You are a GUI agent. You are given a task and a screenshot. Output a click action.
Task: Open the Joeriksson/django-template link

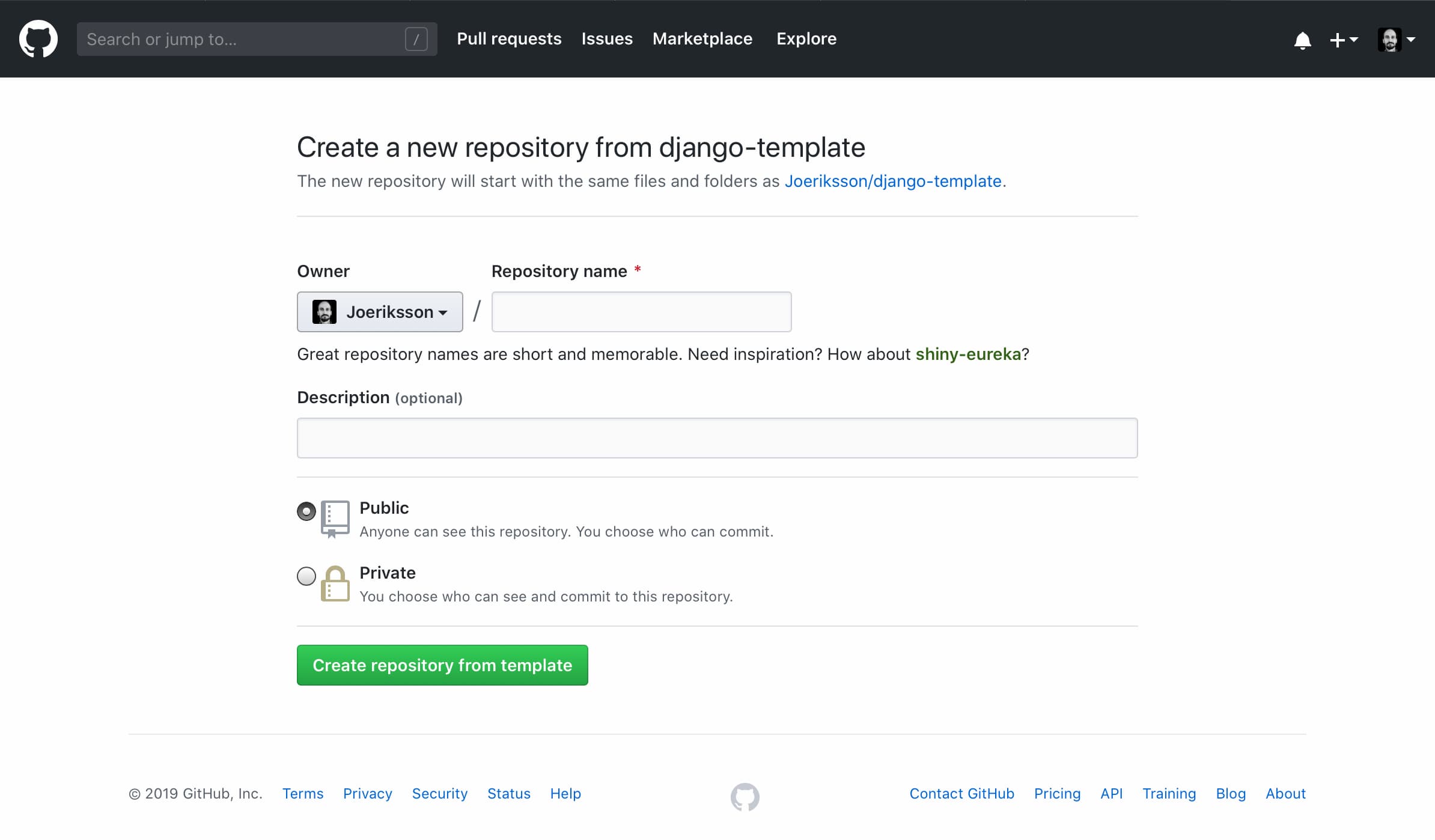pyautogui.click(x=893, y=181)
